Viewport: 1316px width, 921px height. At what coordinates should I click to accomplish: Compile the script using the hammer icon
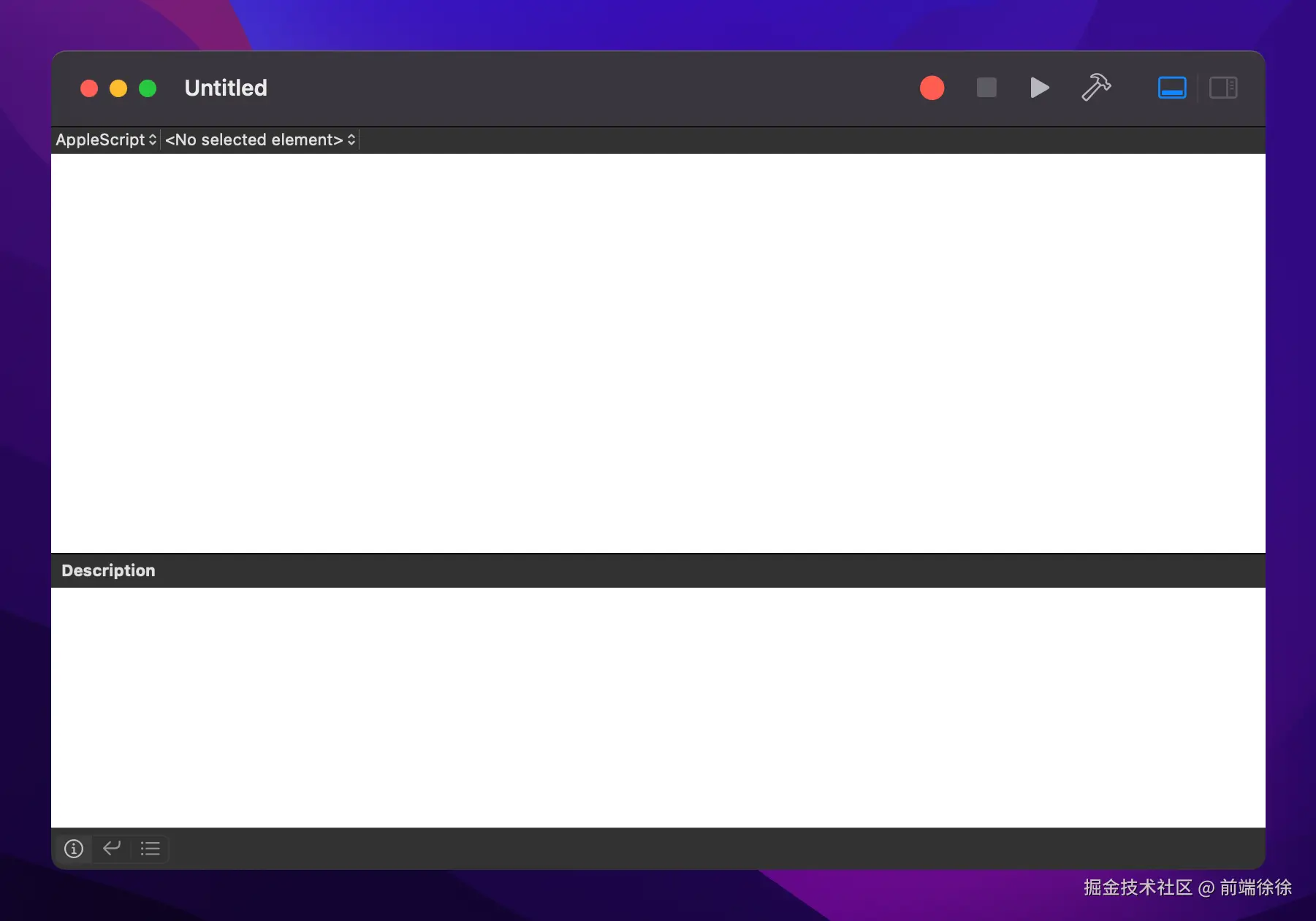[x=1096, y=88]
